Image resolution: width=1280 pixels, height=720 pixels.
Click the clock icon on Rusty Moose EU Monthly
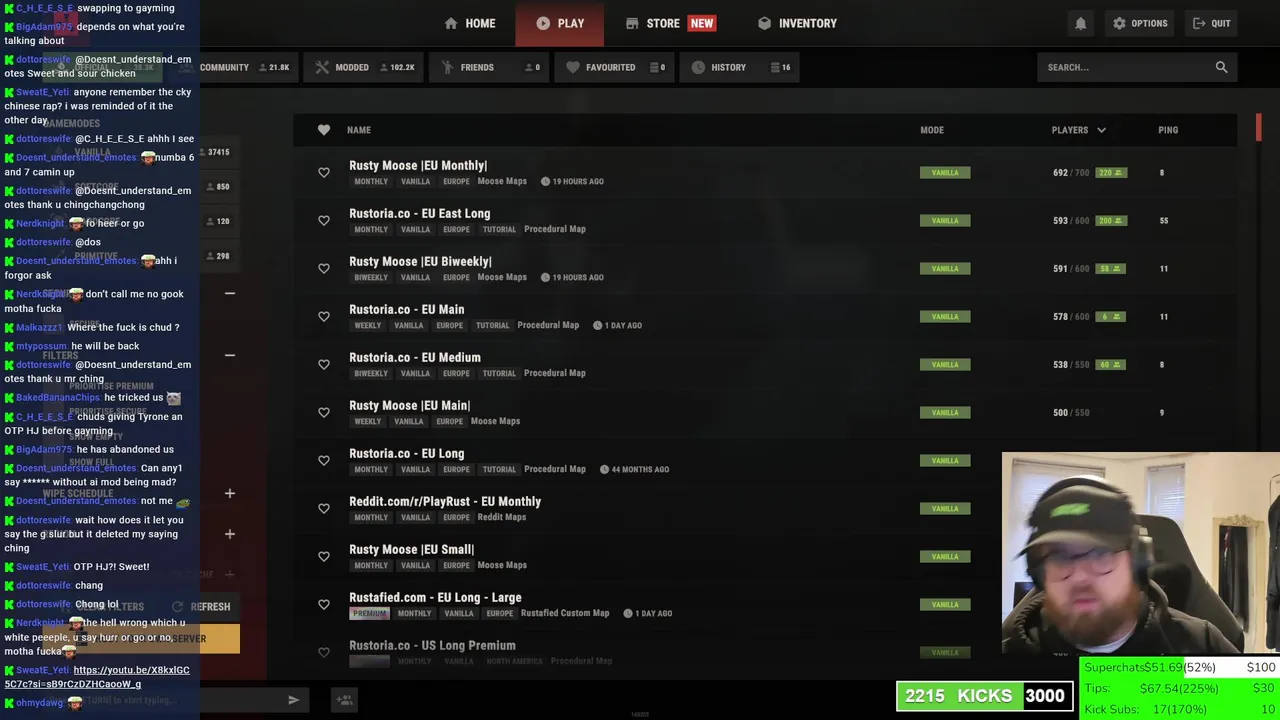pos(545,181)
